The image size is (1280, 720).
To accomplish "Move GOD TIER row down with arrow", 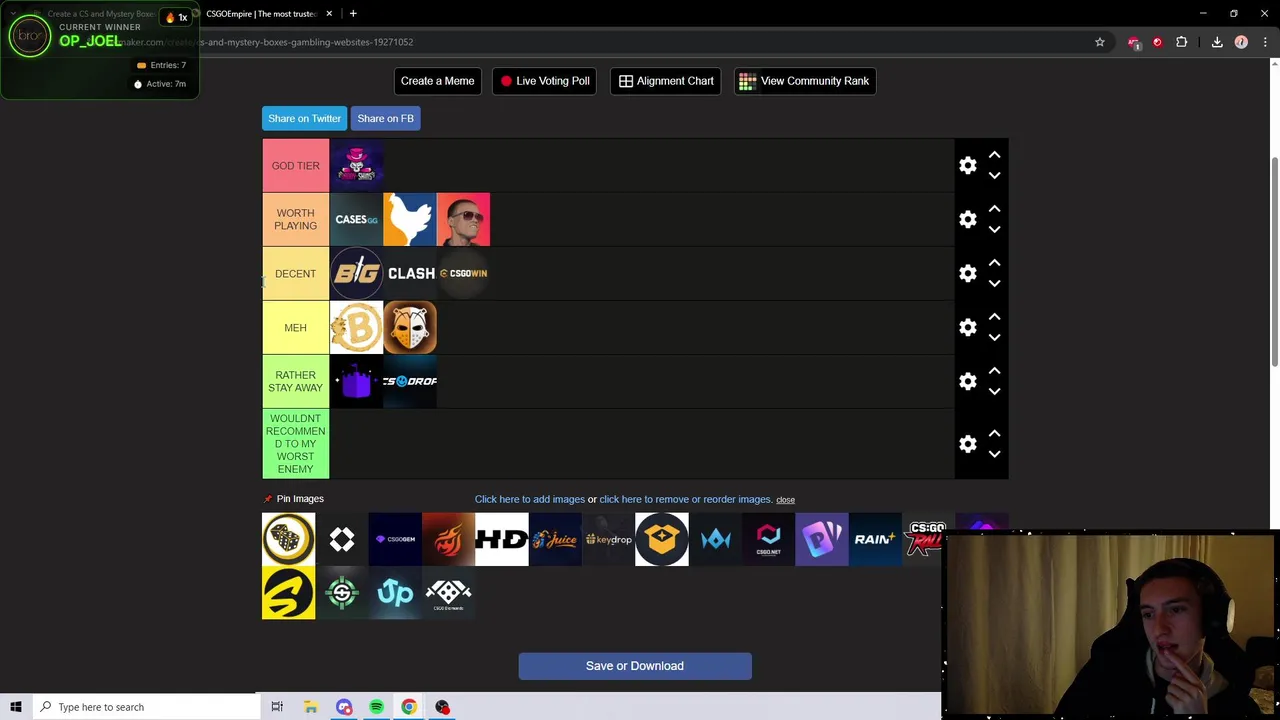I will [x=994, y=176].
